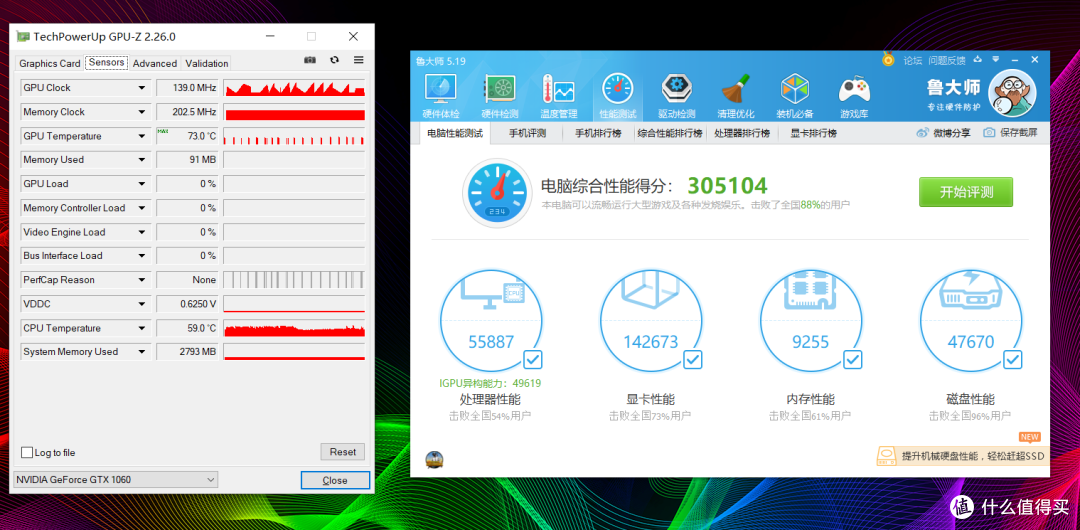Uncheck the 内存性能 test checkbox

tap(852, 359)
